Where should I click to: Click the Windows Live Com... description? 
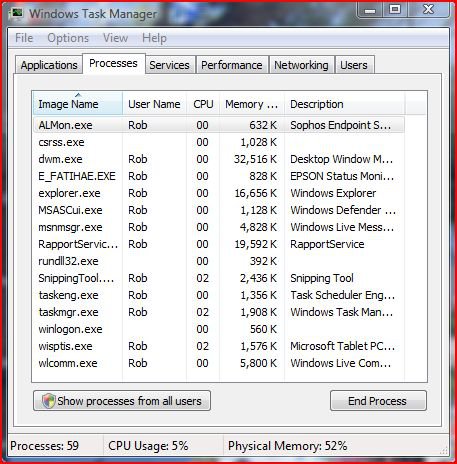click(340, 363)
